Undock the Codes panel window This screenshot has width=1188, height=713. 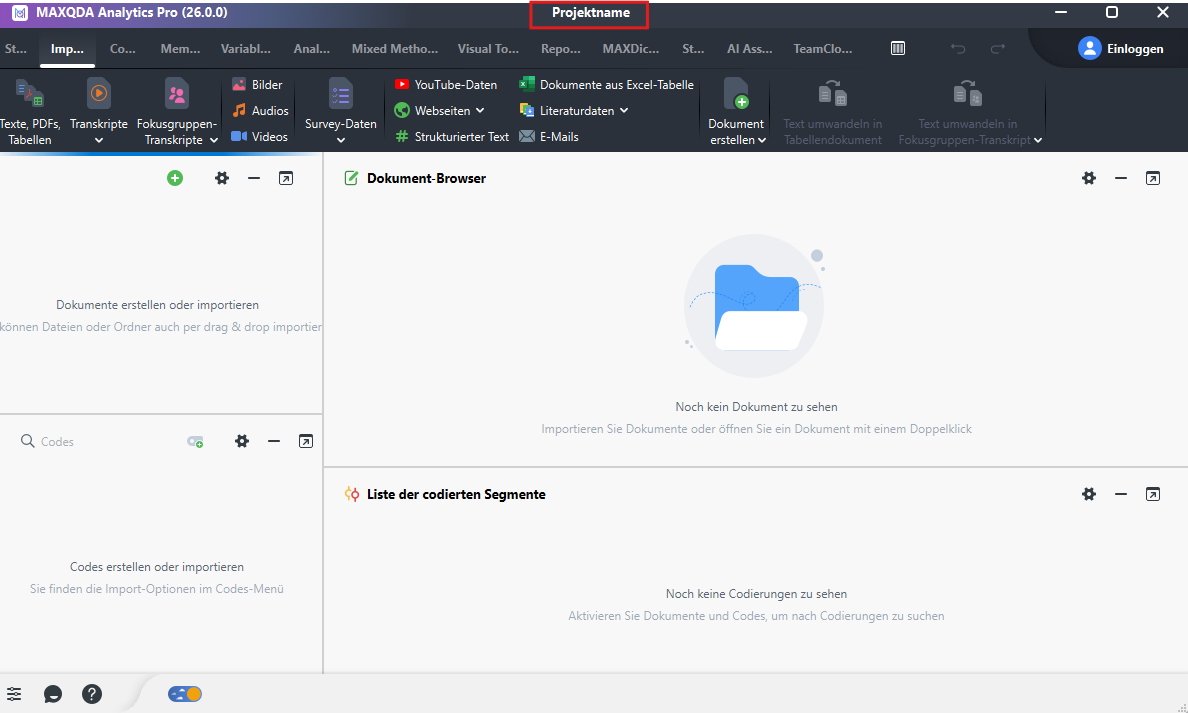(305, 441)
